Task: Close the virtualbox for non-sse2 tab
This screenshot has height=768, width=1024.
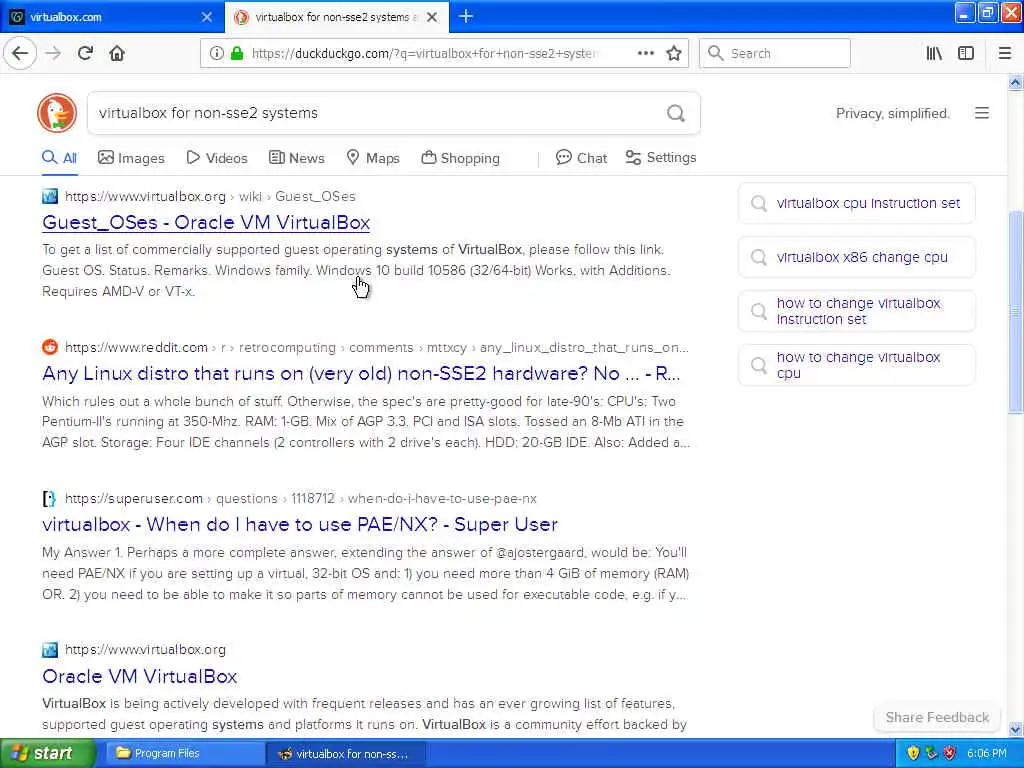Action: point(432,17)
